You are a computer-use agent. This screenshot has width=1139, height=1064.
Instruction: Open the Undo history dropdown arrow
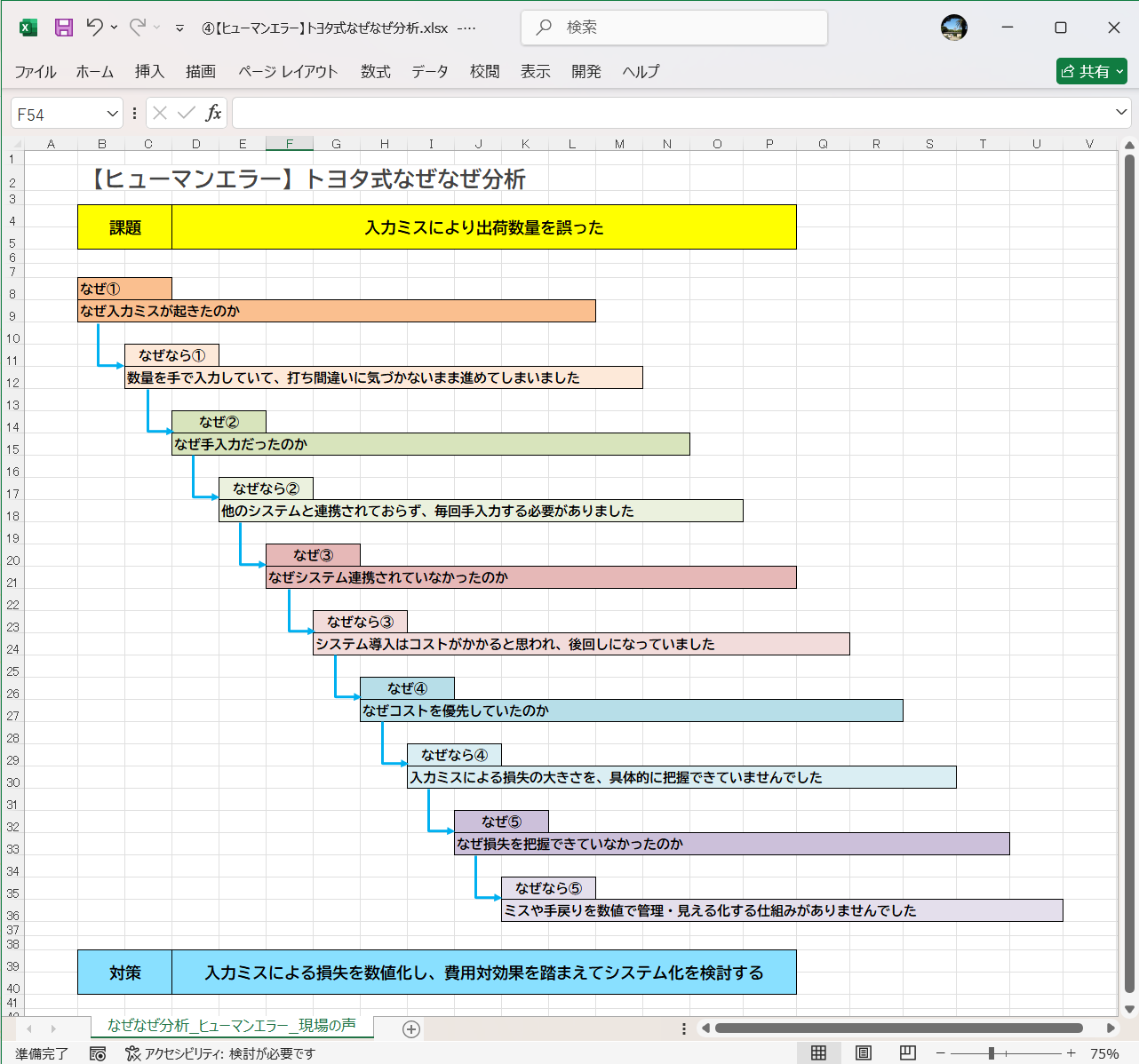[x=114, y=28]
